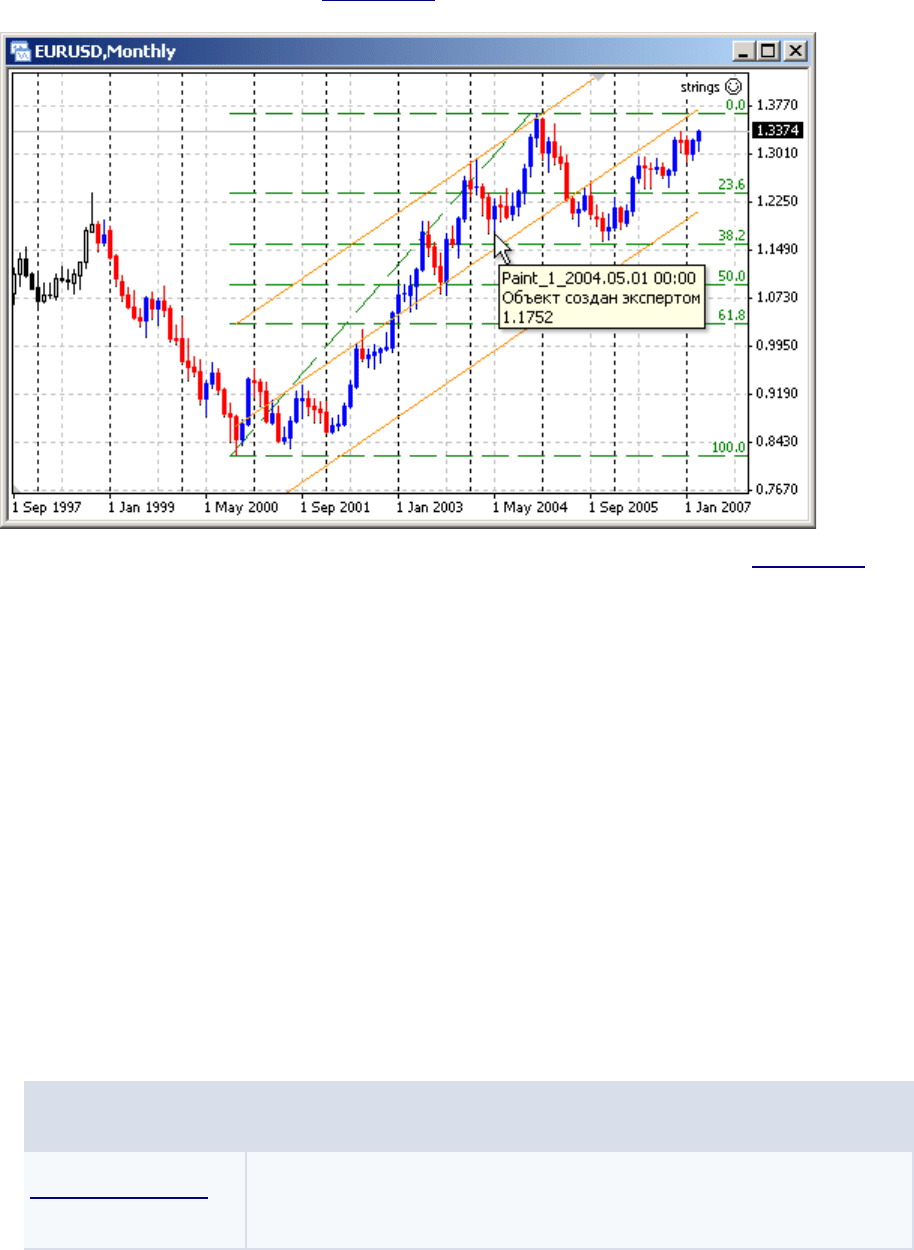The height and width of the screenshot is (1250, 914).
Task: Select the Fibonacci 23.6 level label
Action: [733, 184]
